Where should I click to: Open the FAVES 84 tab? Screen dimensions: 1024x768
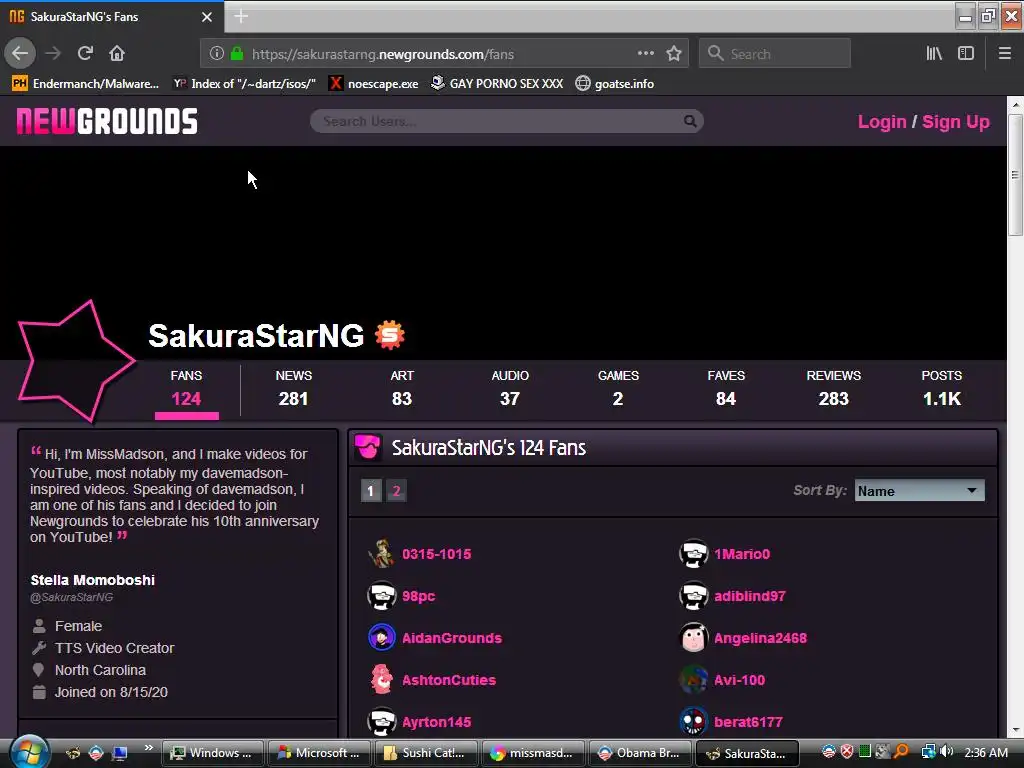point(726,389)
